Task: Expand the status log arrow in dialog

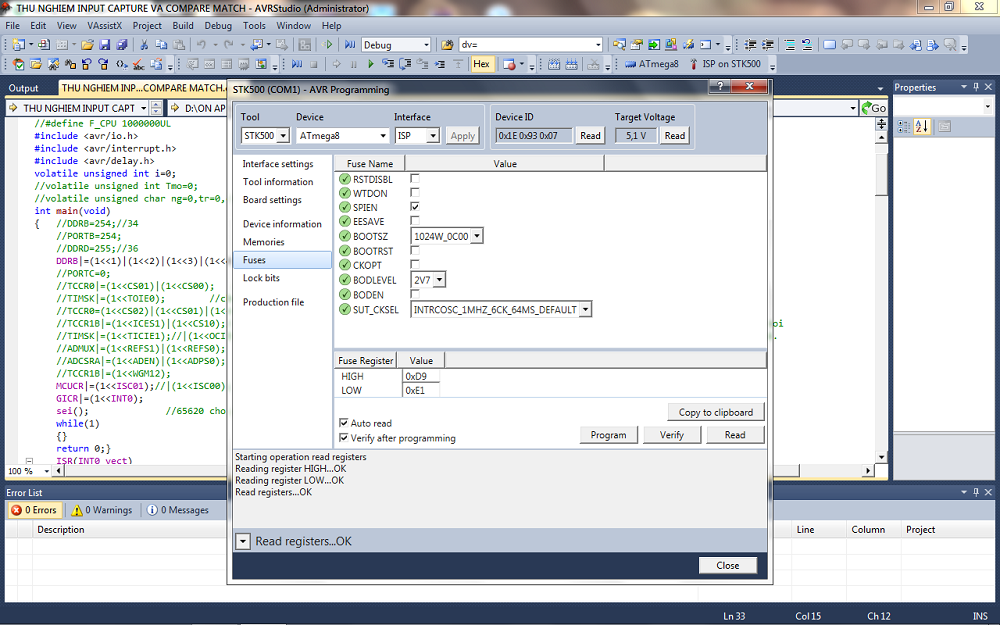Action: coord(242,541)
